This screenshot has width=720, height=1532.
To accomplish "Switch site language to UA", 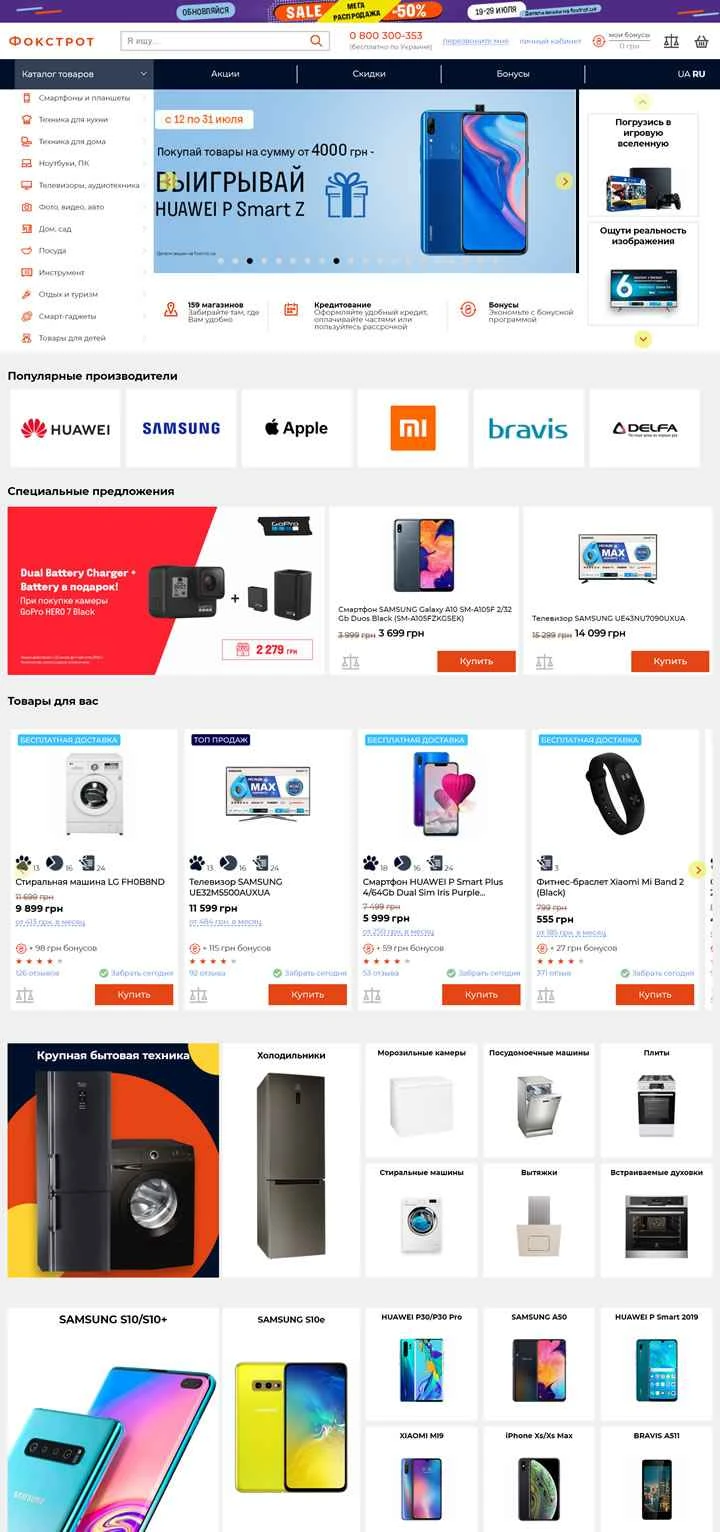I will point(684,74).
